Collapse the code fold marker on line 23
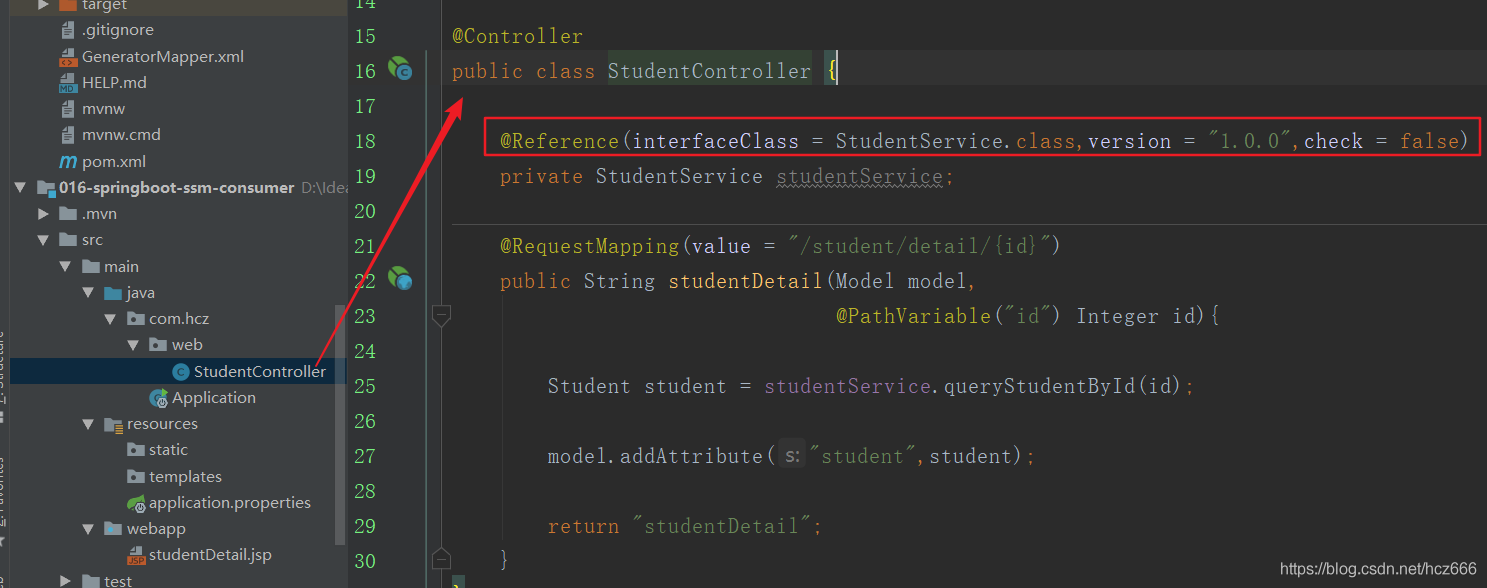The height and width of the screenshot is (588, 1487). 441,315
